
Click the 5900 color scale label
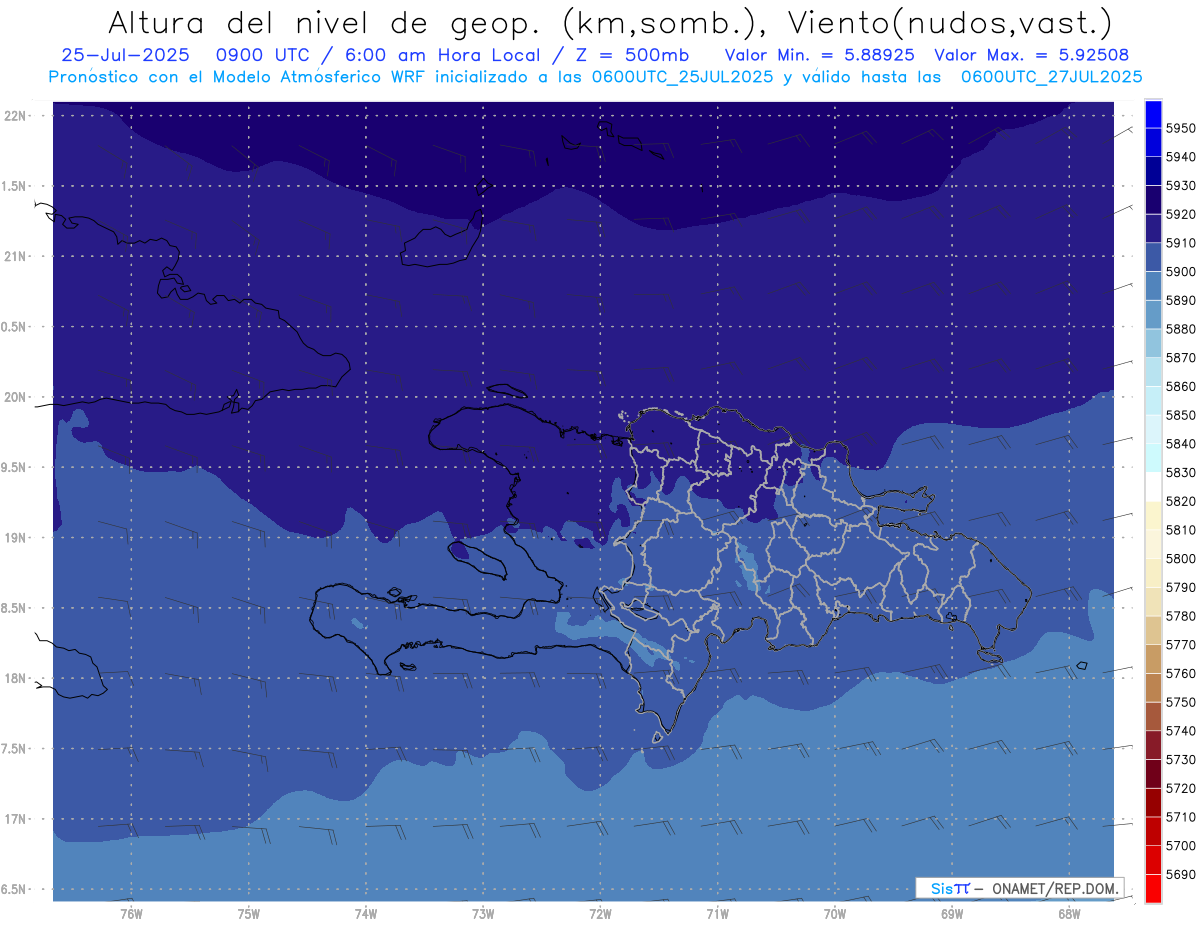1180,272
